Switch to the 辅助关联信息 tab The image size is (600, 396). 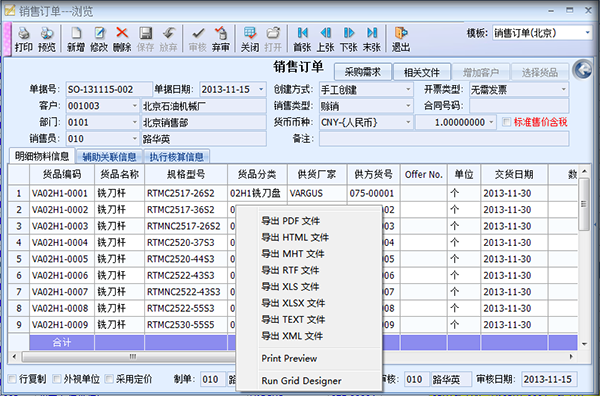point(109,156)
